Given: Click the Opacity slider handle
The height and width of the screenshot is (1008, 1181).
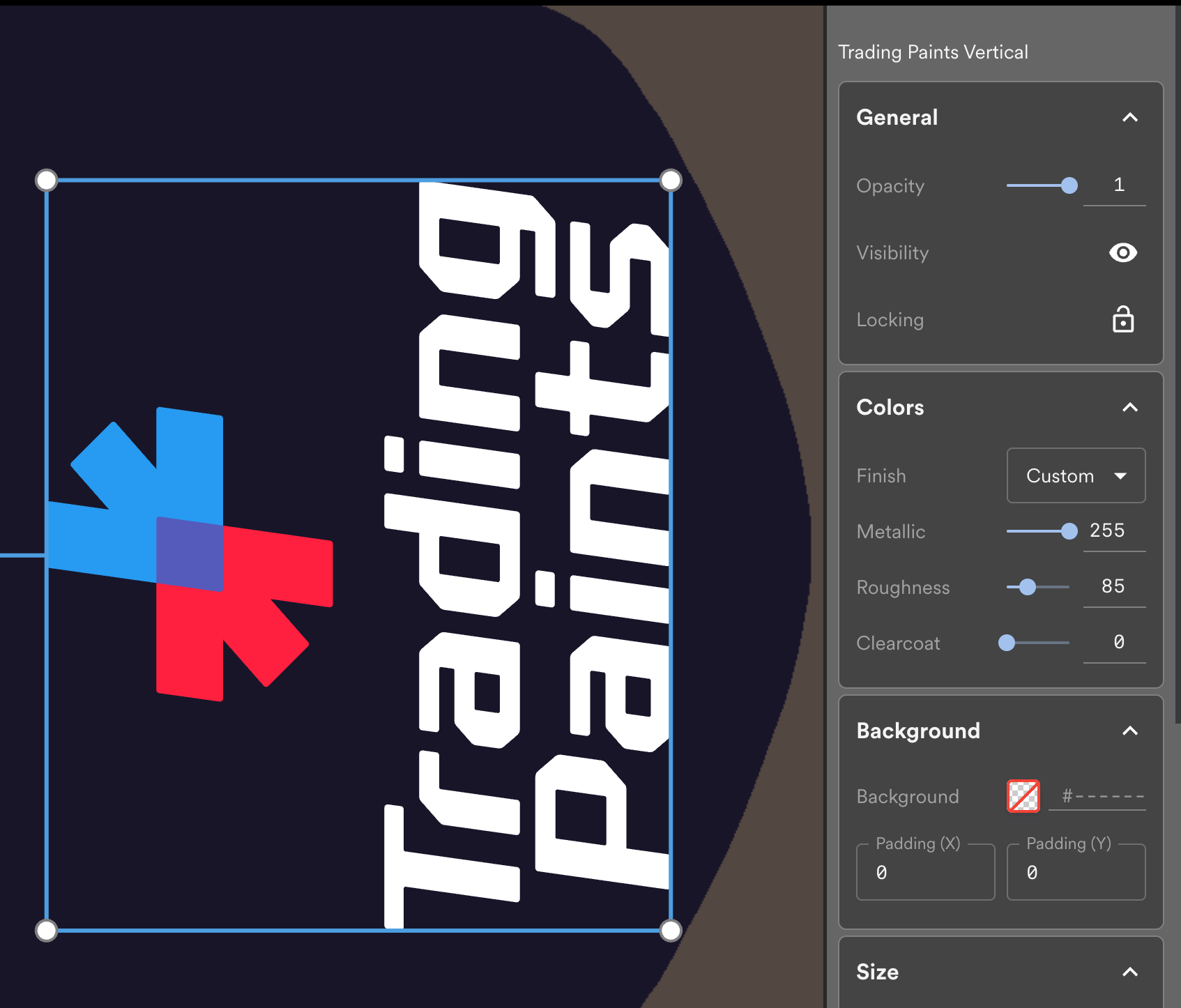Looking at the screenshot, I should 1069,185.
